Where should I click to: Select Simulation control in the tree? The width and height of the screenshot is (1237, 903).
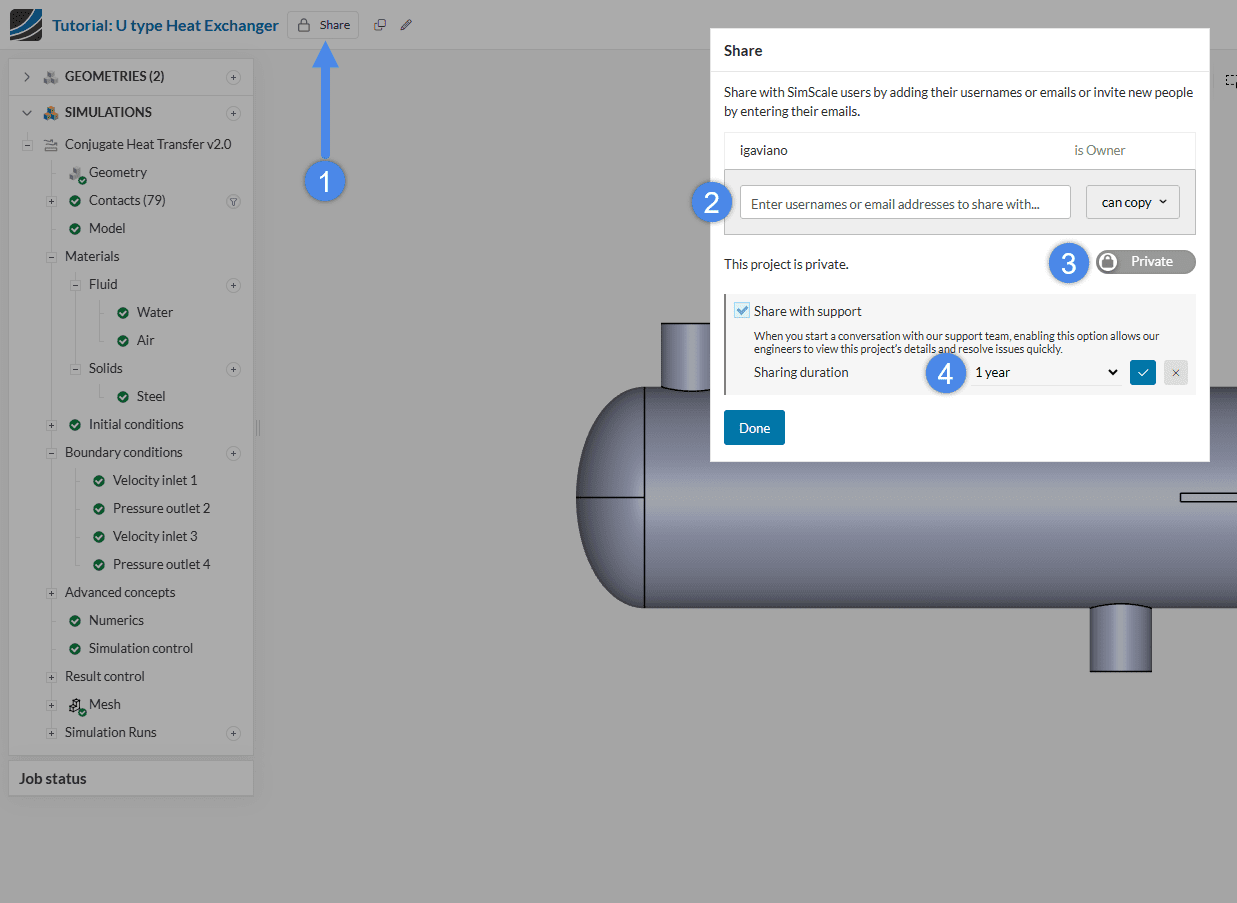(140, 648)
